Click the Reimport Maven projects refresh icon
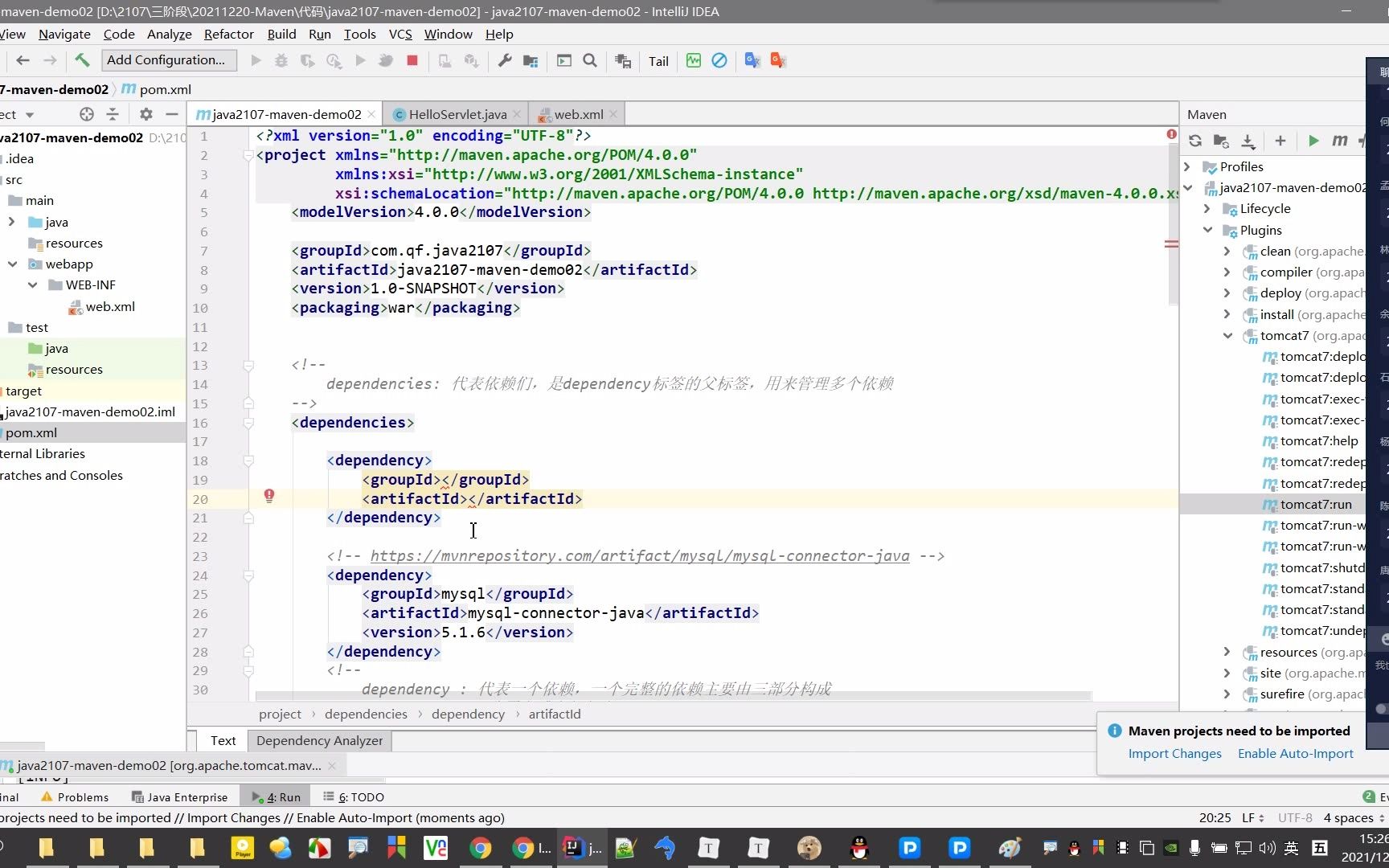 pyautogui.click(x=1195, y=141)
